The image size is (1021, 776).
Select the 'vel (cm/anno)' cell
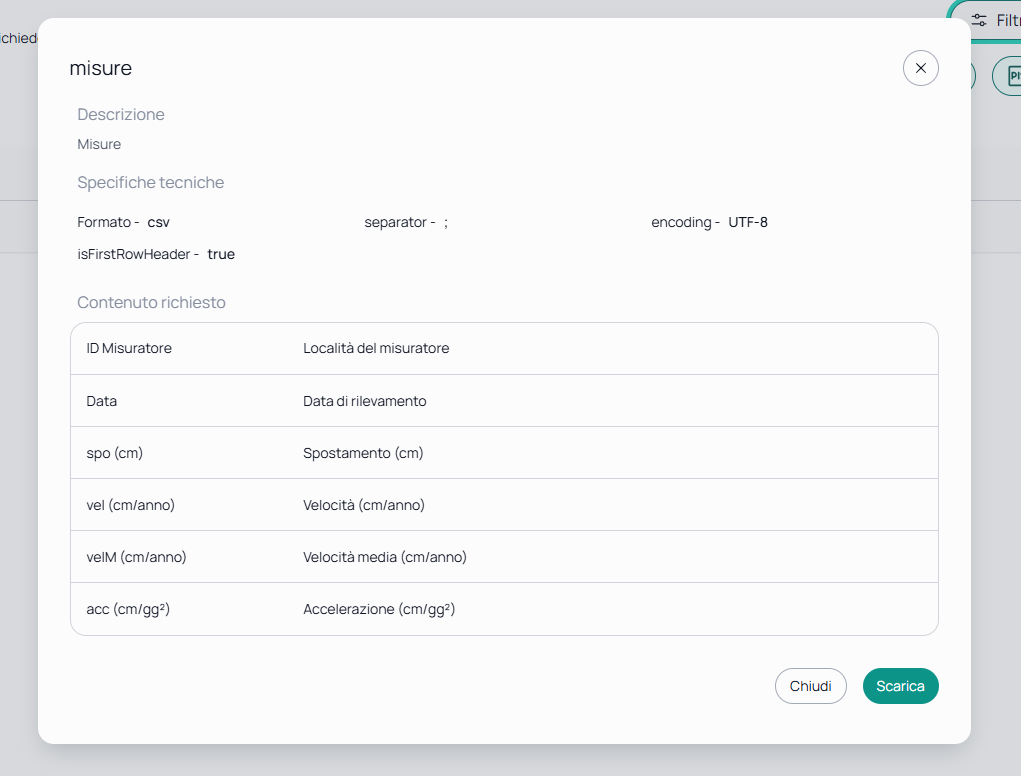[130, 505]
